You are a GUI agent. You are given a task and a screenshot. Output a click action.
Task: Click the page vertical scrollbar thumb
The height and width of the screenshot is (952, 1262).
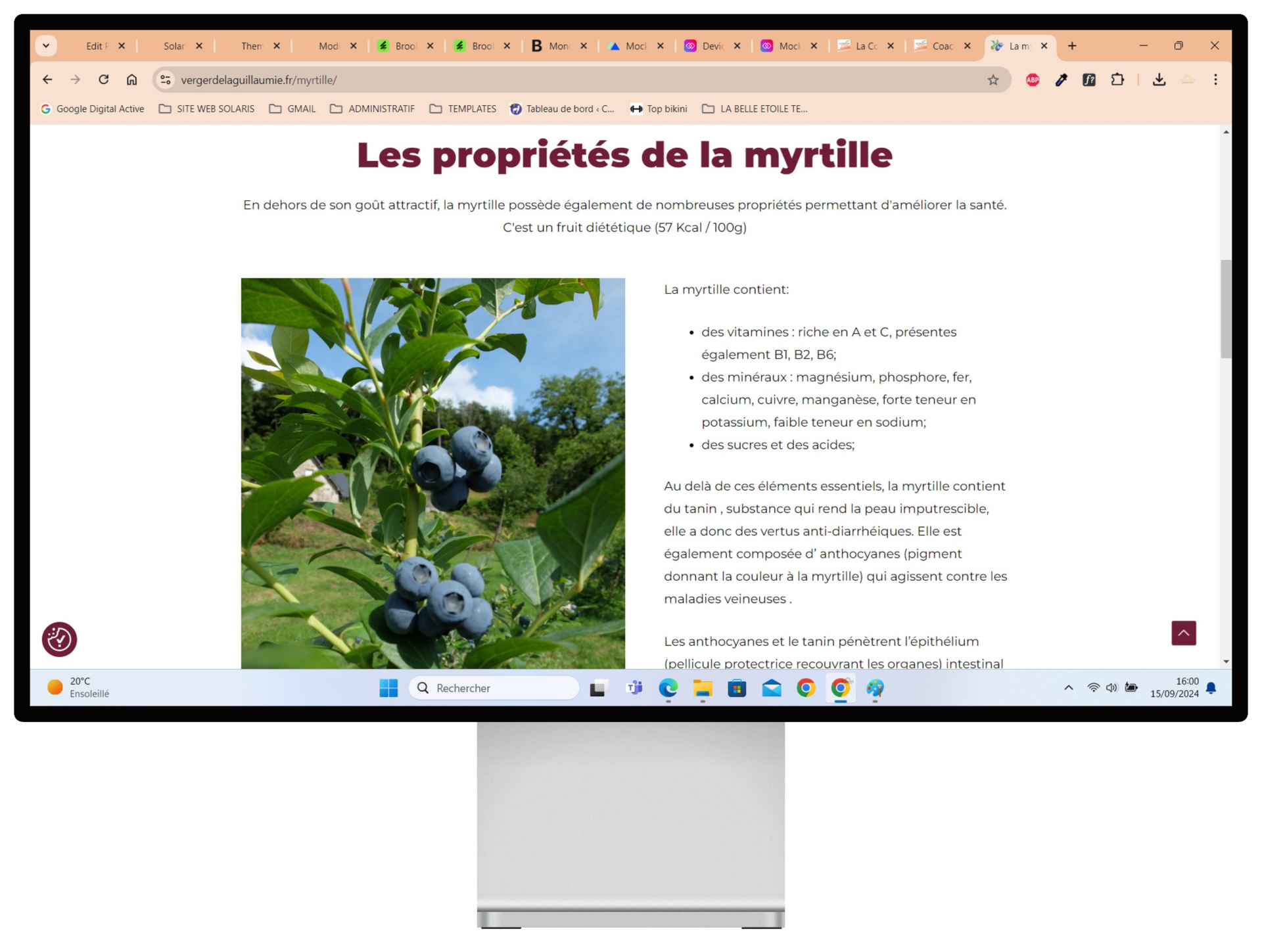click(1226, 309)
